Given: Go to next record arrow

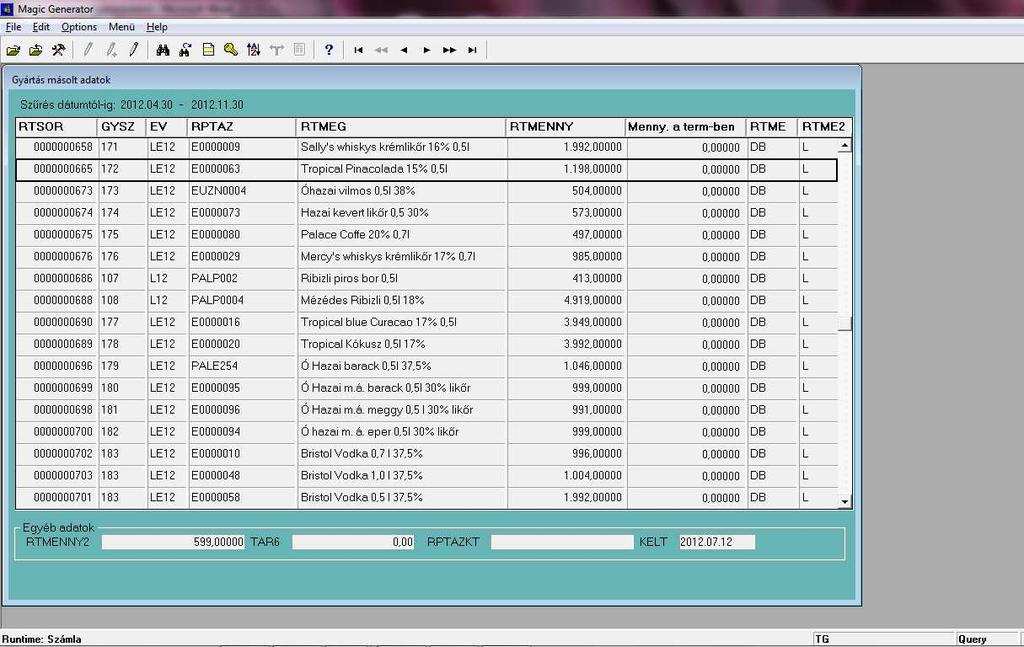Looking at the screenshot, I should click(426, 50).
